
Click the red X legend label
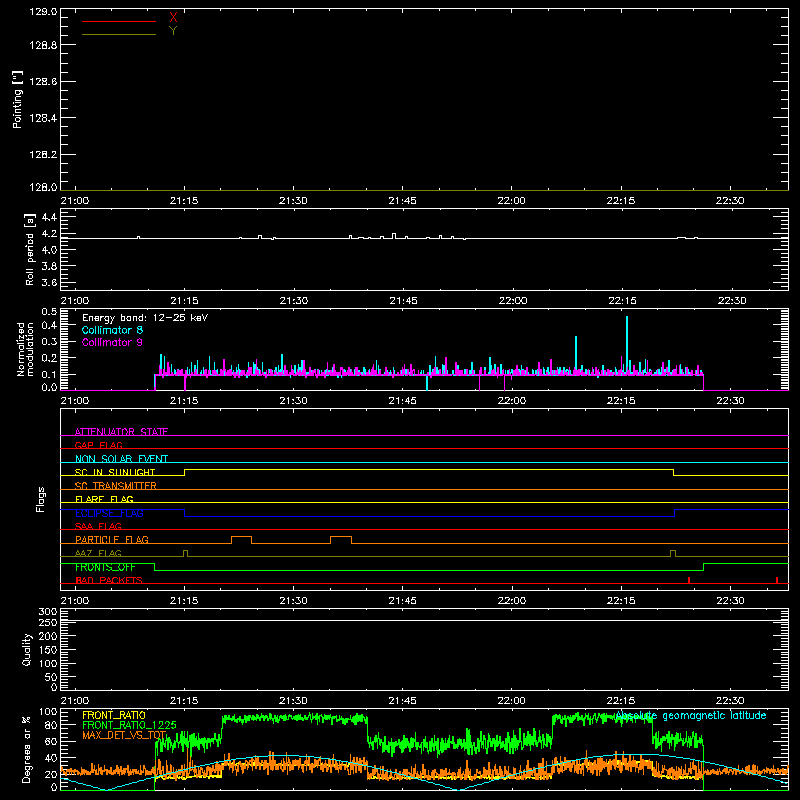click(x=173, y=18)
